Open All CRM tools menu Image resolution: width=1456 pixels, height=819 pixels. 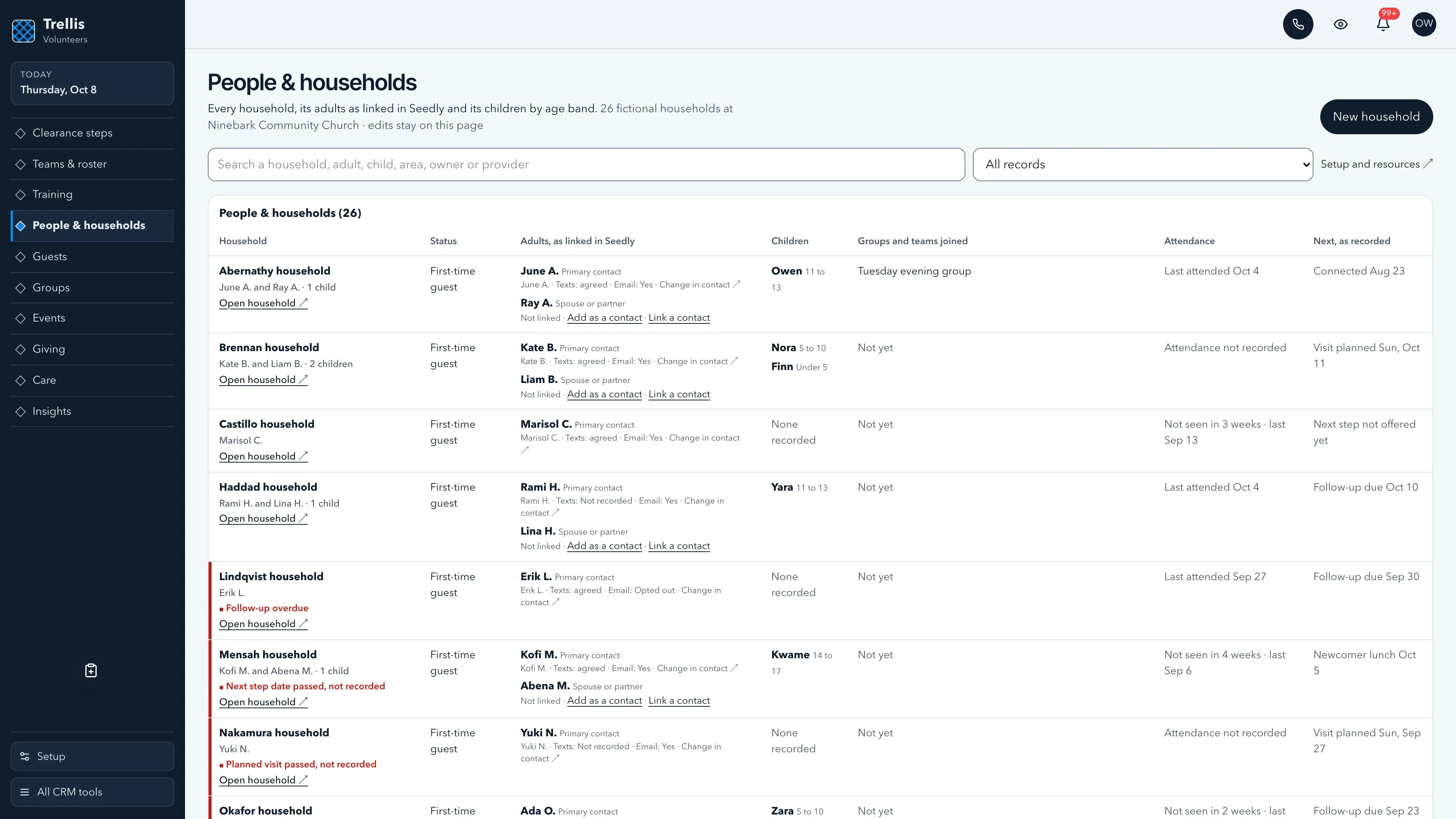[92, 792]
